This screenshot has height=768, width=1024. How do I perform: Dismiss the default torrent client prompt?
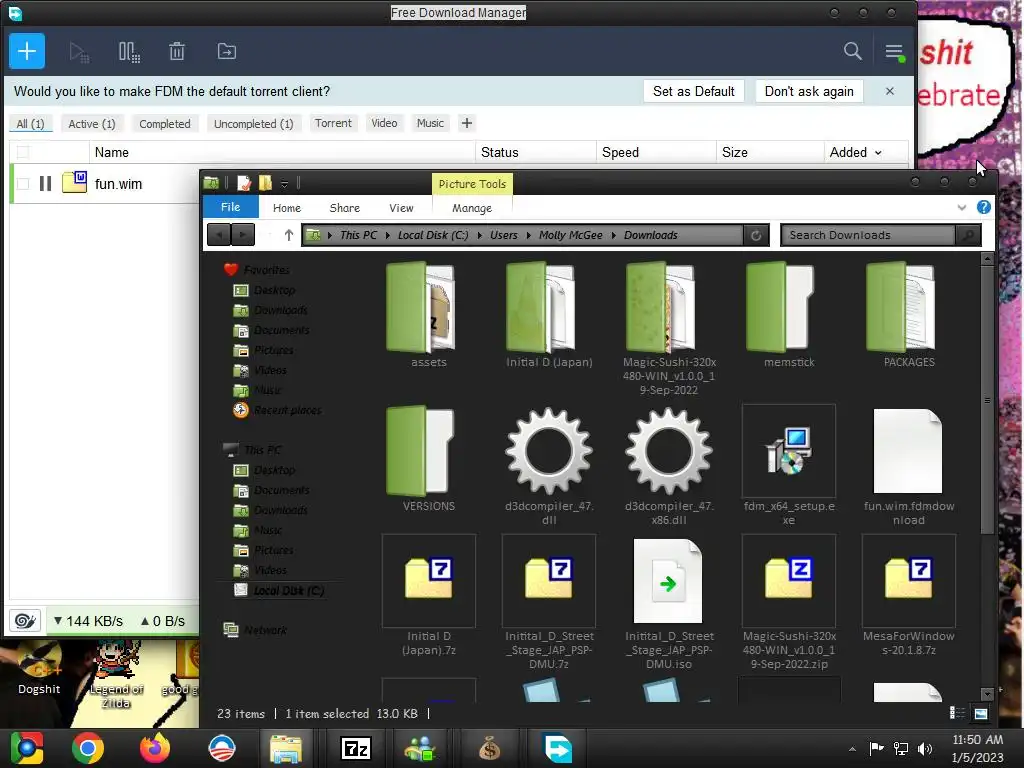pos(889,91)
